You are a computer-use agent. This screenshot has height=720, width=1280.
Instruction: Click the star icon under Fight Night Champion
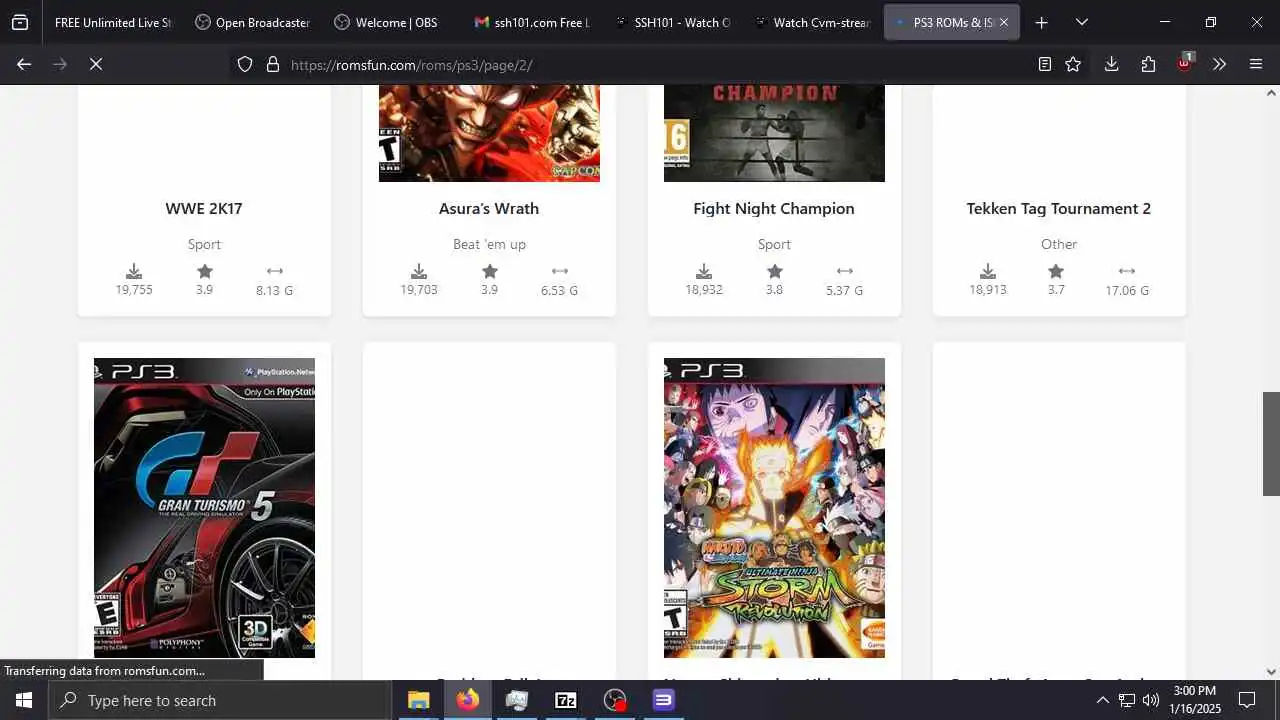(x=775, y=271)
